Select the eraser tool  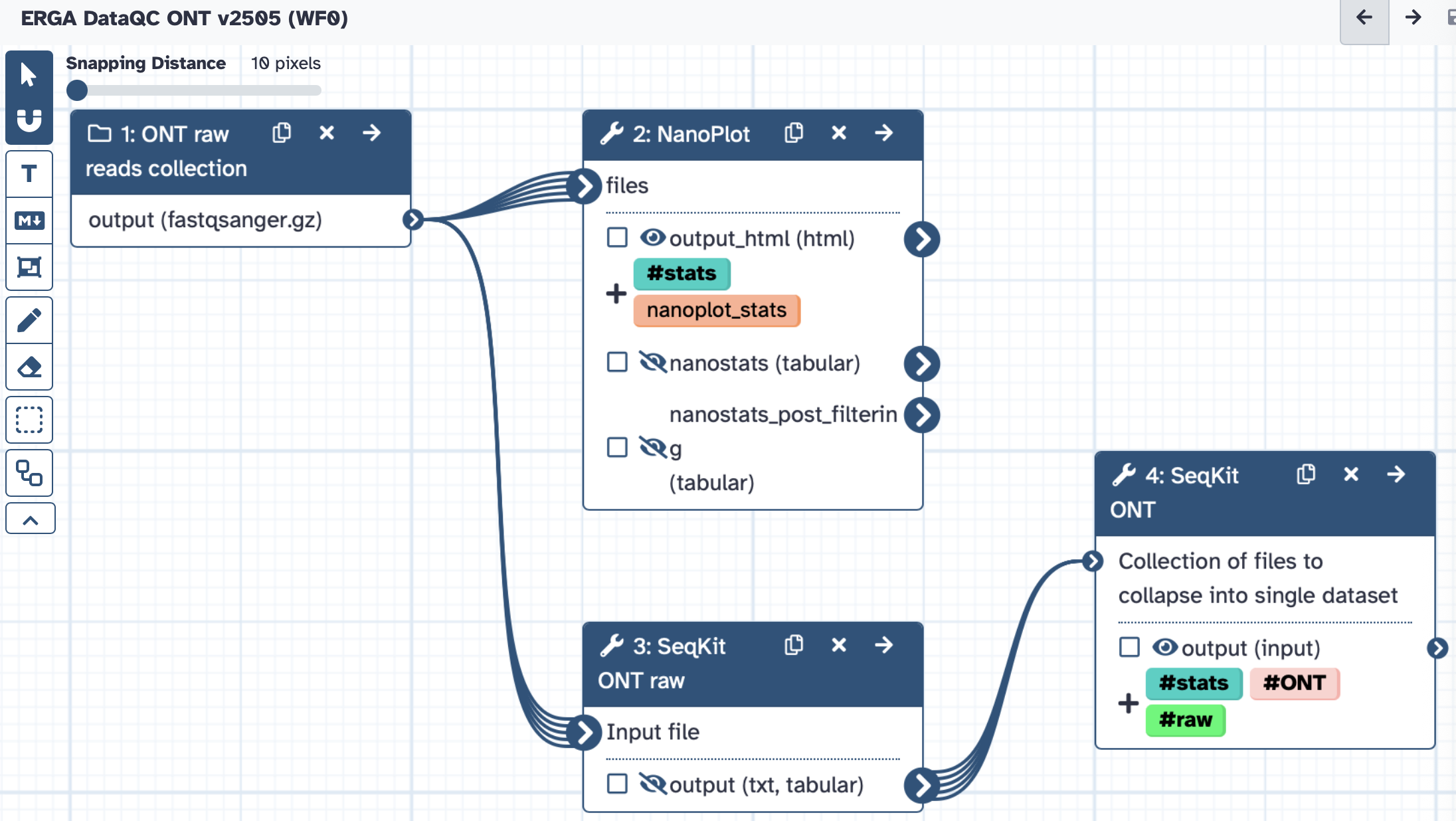click(29, 367)
